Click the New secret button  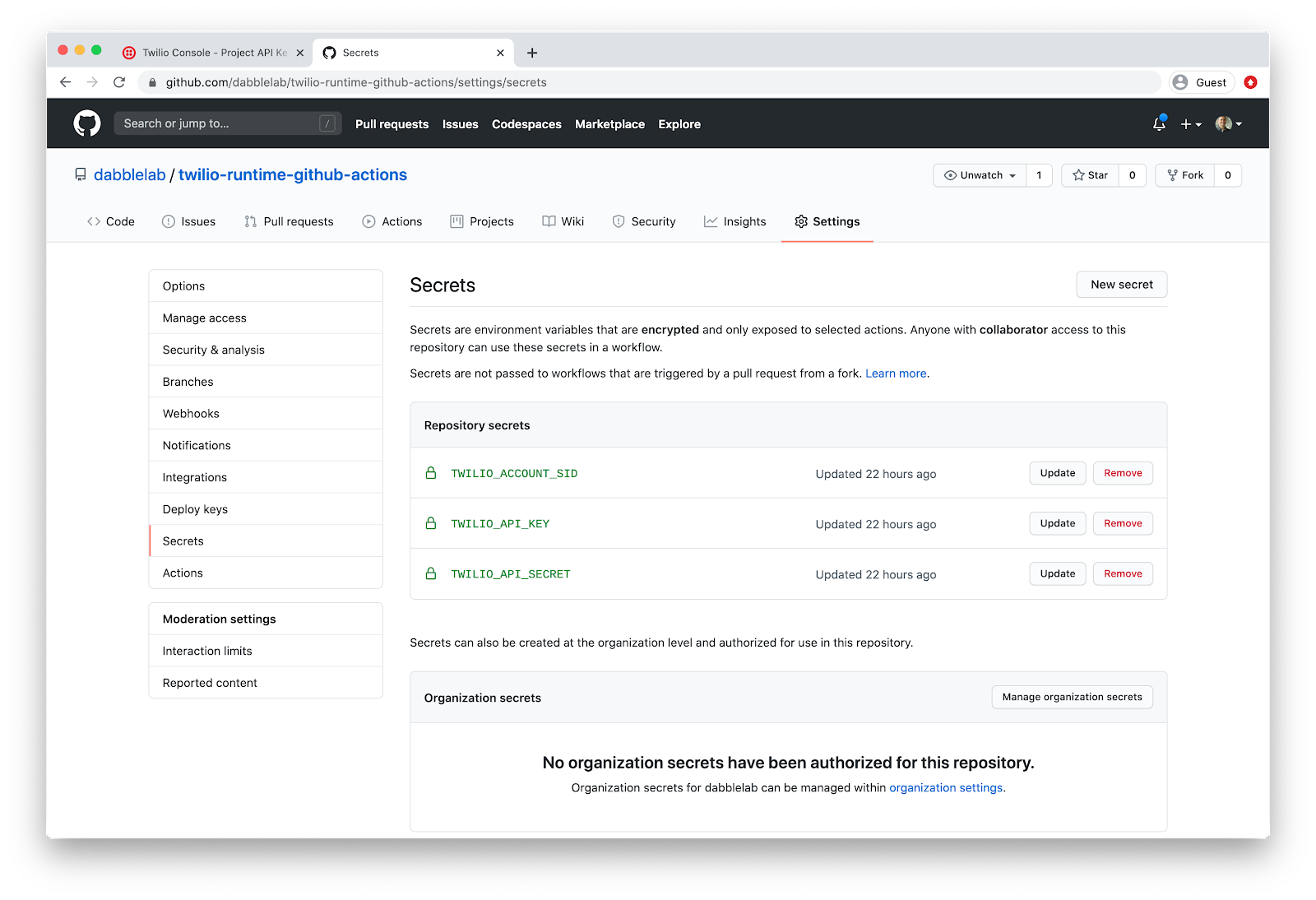pyautogui.click(x=1122, y=285)
